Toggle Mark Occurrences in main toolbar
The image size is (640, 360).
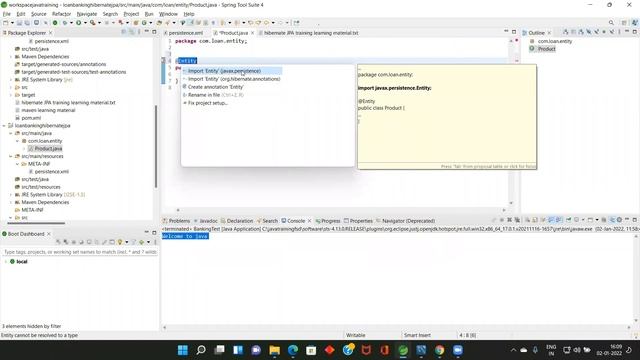[x=190, y=23]
